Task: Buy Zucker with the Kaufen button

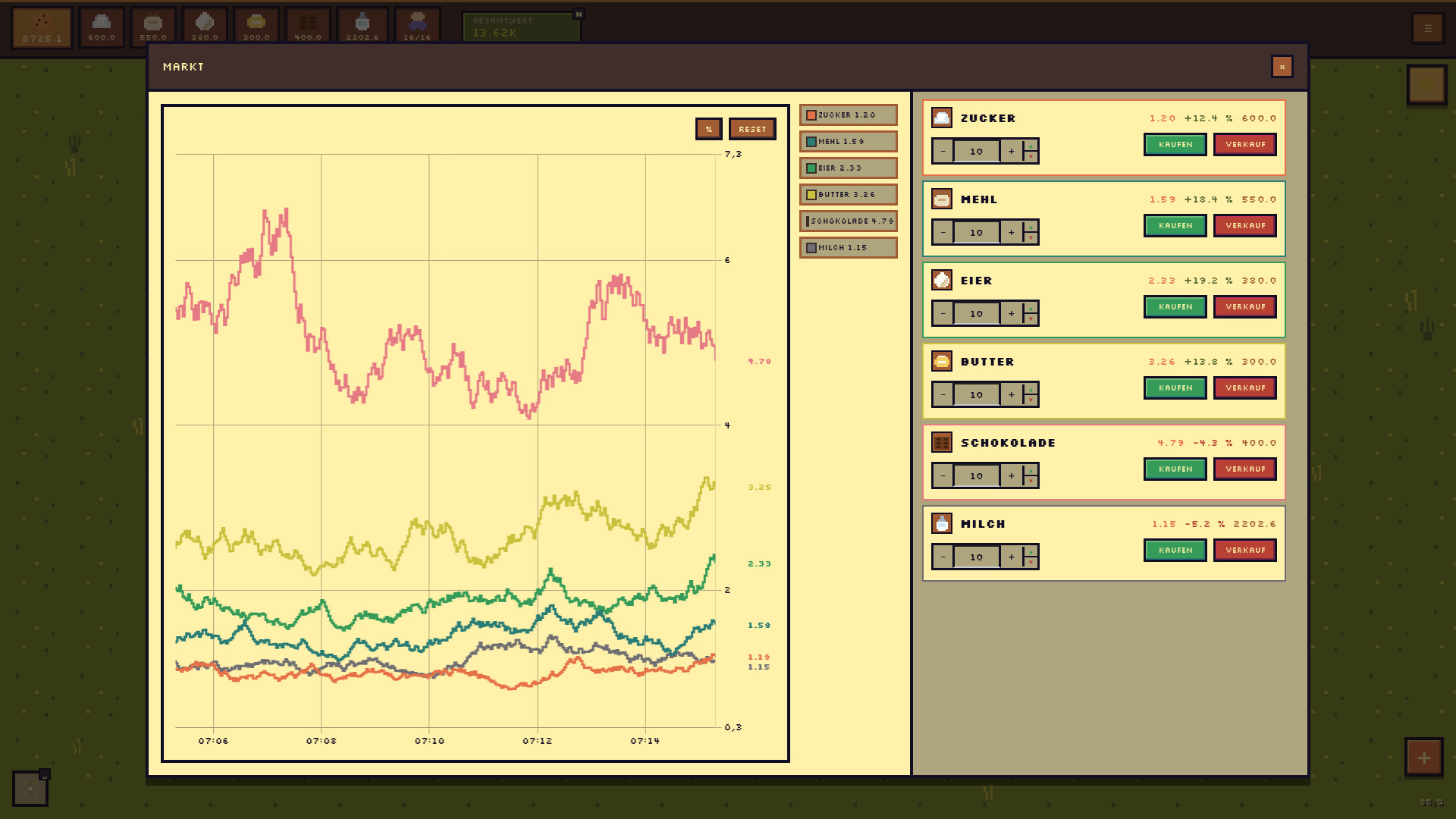Action: click(x=1175, y=144)
